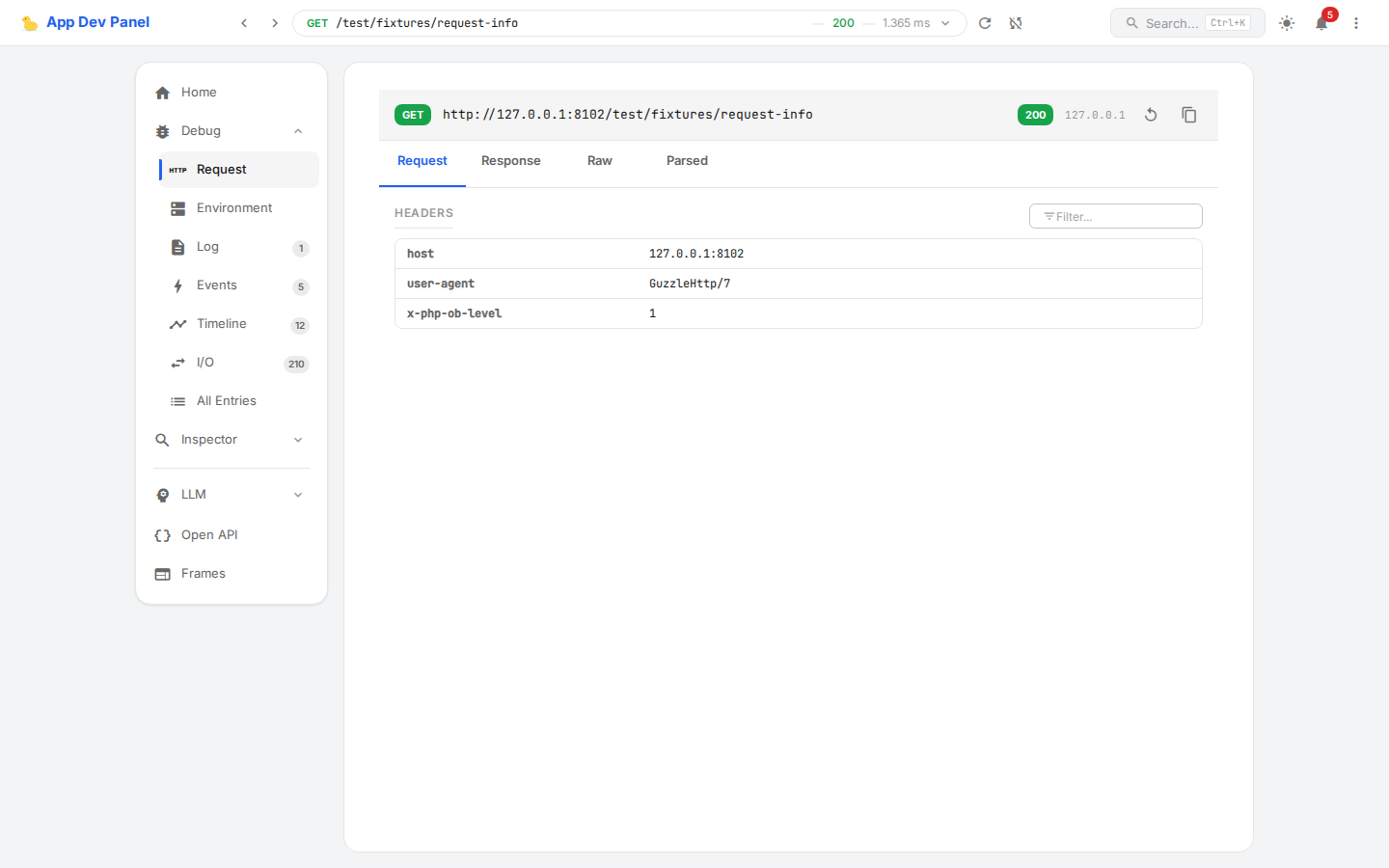Open the Timeline sidebar item
Image resolution: width=1389 pixels, height=868 pixels.
pos(222,324)
